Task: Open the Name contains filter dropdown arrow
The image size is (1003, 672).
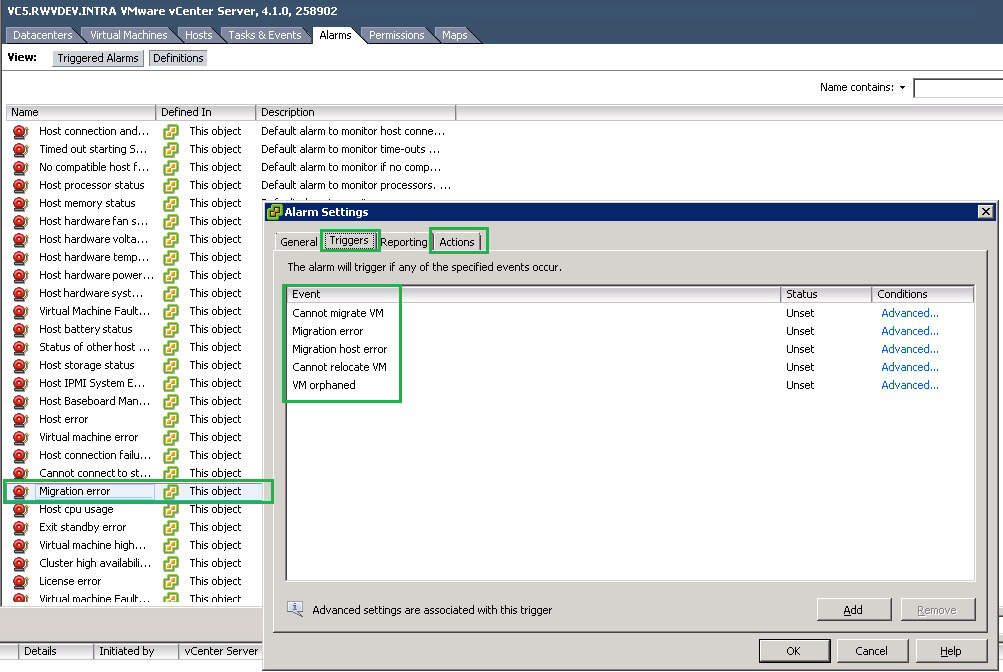Action: (x=902, y=88)
